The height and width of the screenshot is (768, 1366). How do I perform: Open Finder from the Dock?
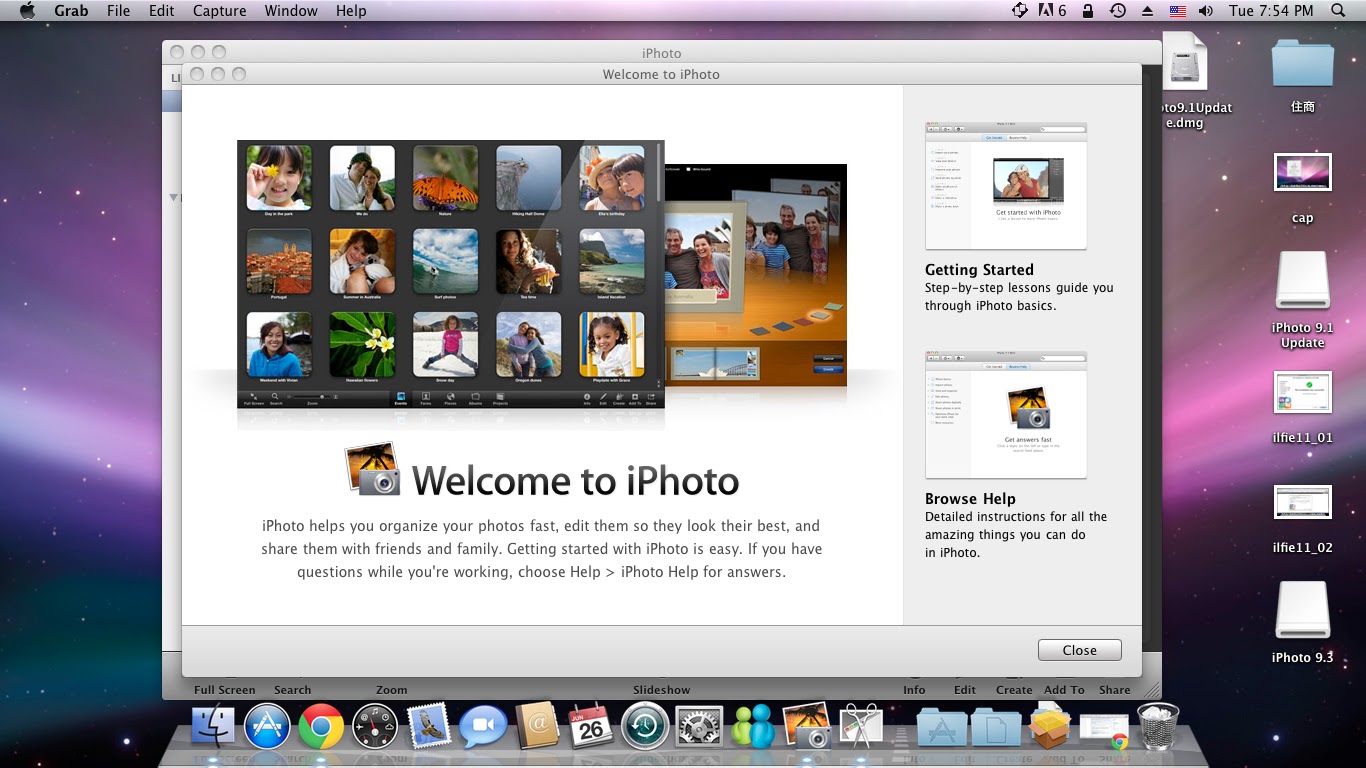[213, 726]
